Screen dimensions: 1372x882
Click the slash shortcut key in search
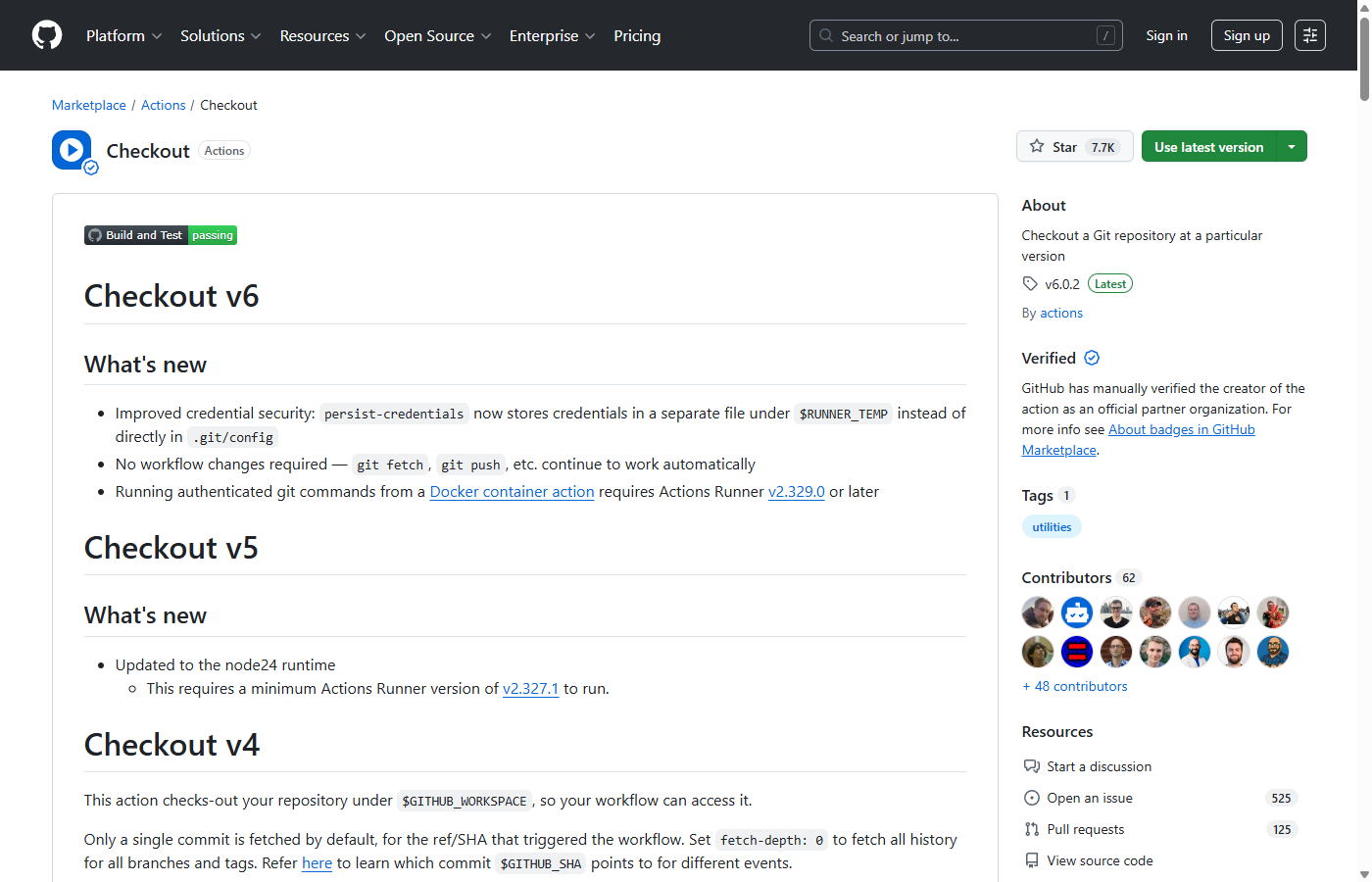(1105, 35)
